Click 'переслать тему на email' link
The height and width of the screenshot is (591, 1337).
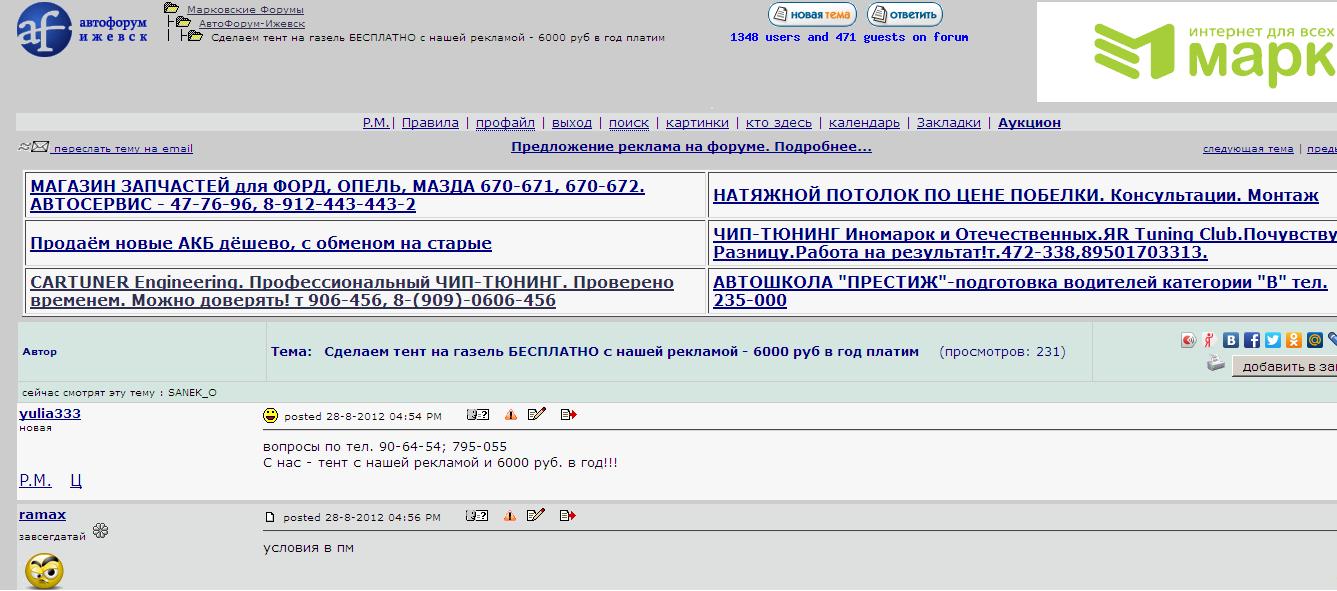122,149
